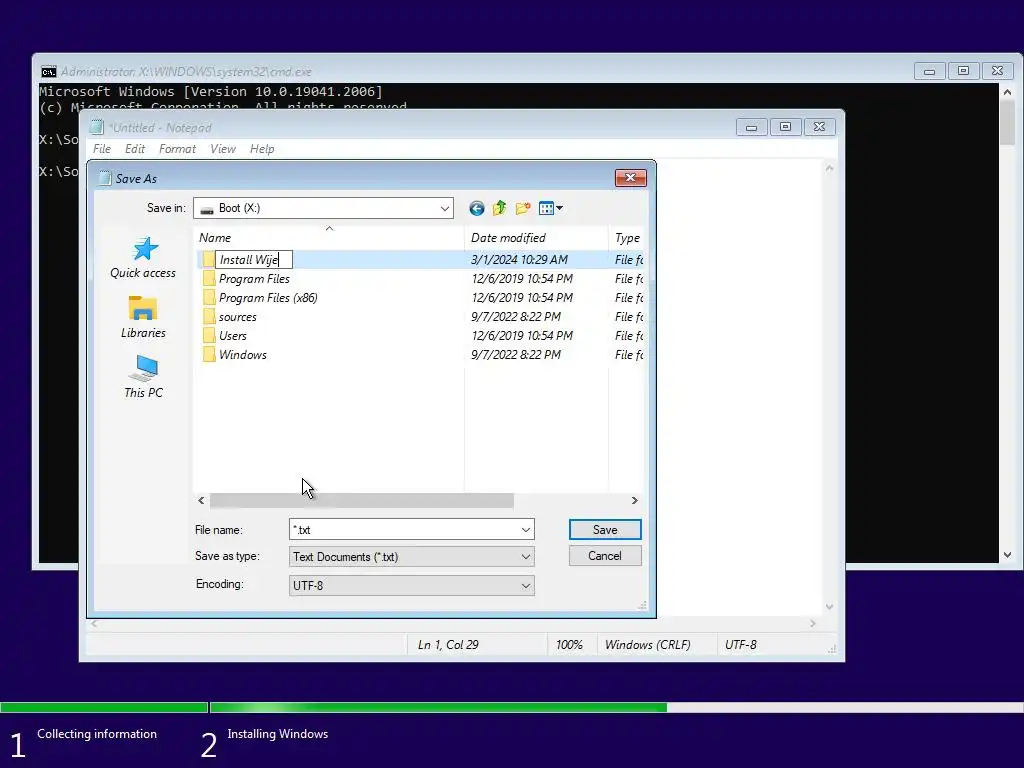Screen dimensions: 1024x768
Task: Select This PC in the sidebar
Action: [x=143, y=377]
